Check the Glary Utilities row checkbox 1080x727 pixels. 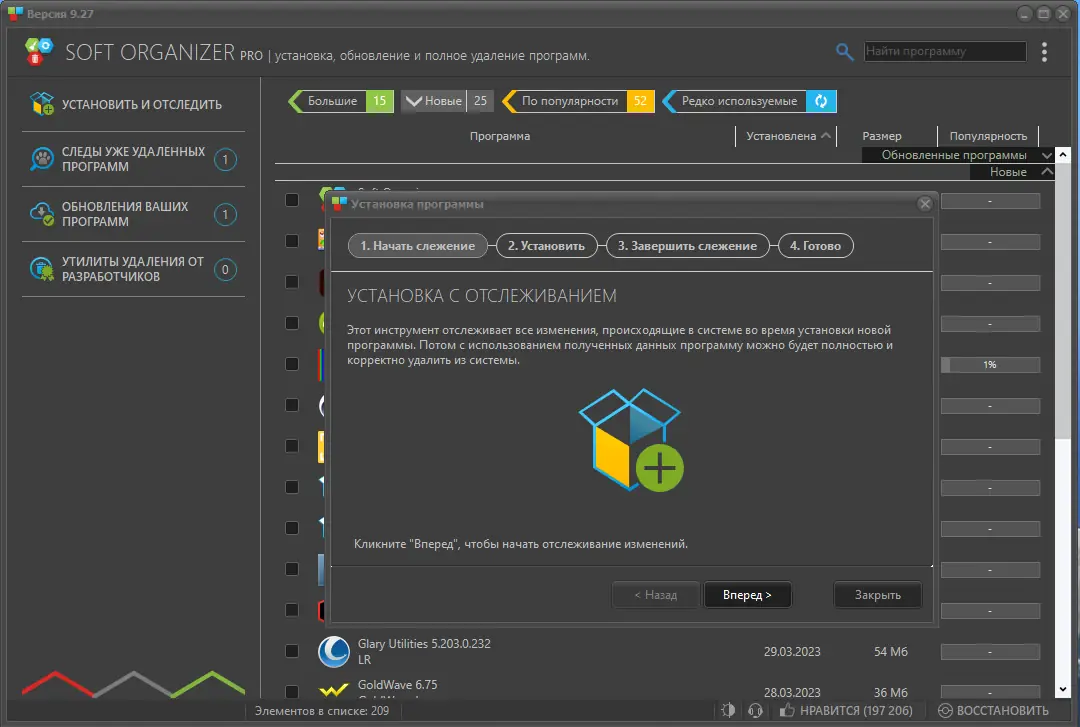click(x=292, y=651)
